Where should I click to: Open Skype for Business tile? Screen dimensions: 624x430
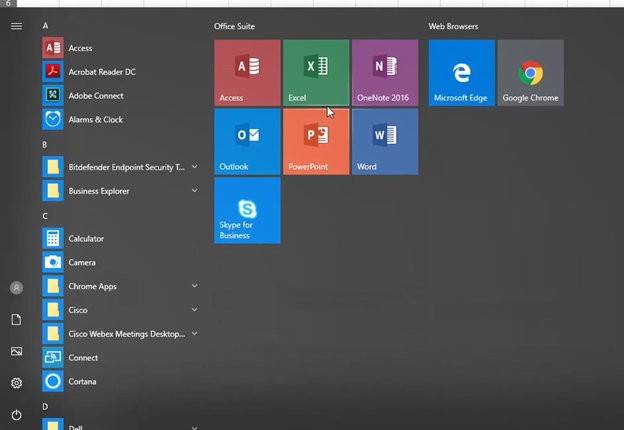coord(247,210)
